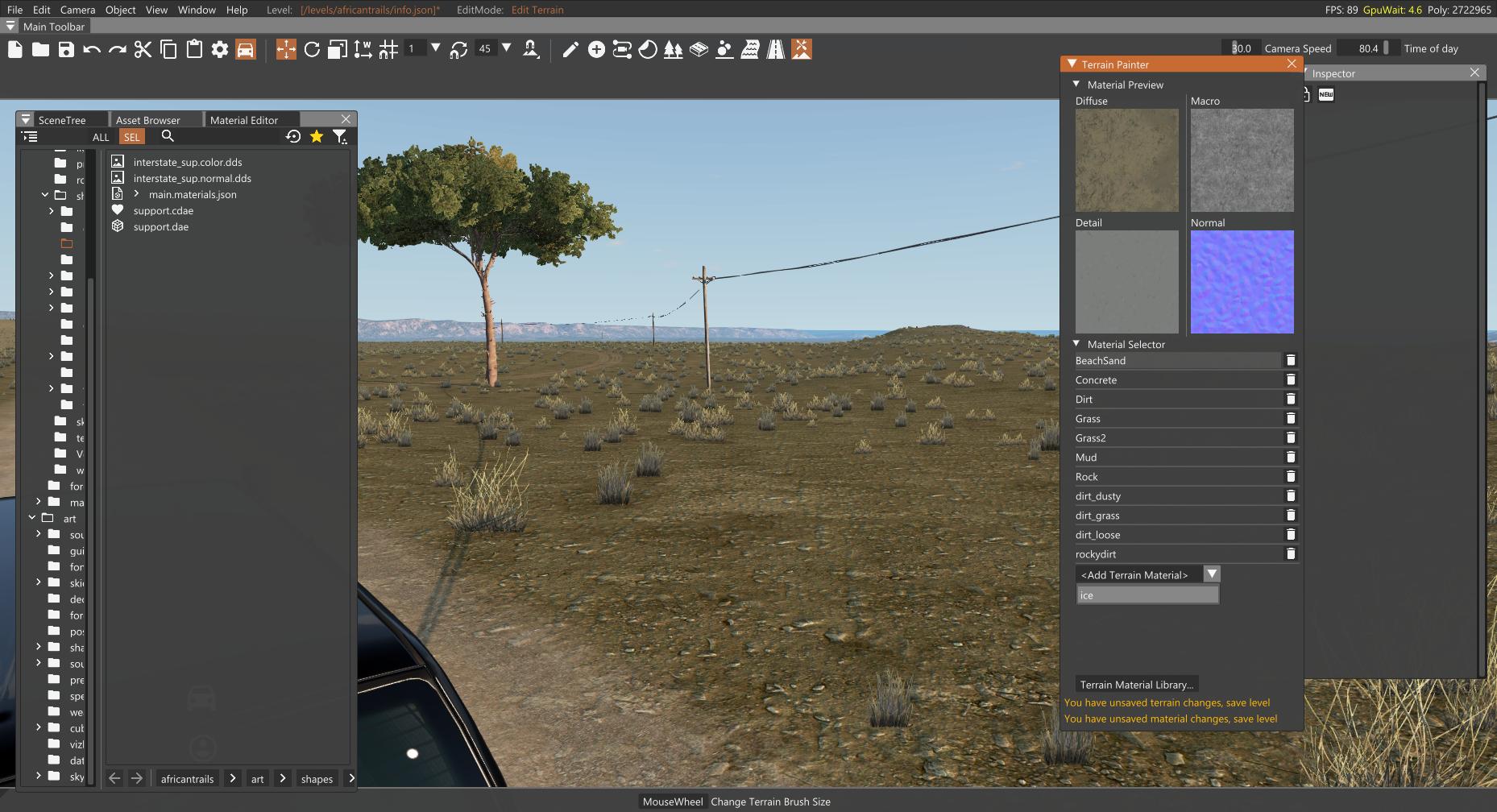This screenshot has height=812, width=1497.
Task: Open the Object menu
Action: click(x=120, y=10)
